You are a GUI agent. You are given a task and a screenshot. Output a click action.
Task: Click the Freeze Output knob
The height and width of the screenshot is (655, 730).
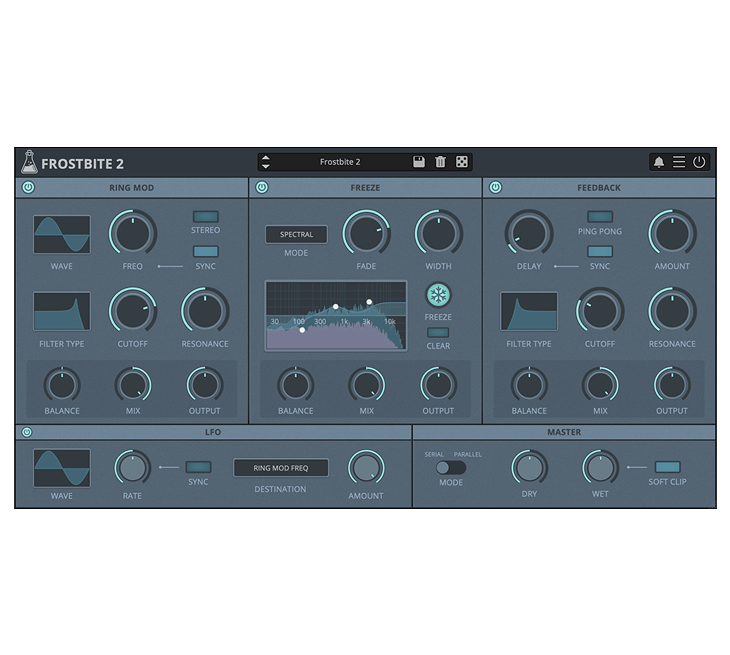[439, 385]
